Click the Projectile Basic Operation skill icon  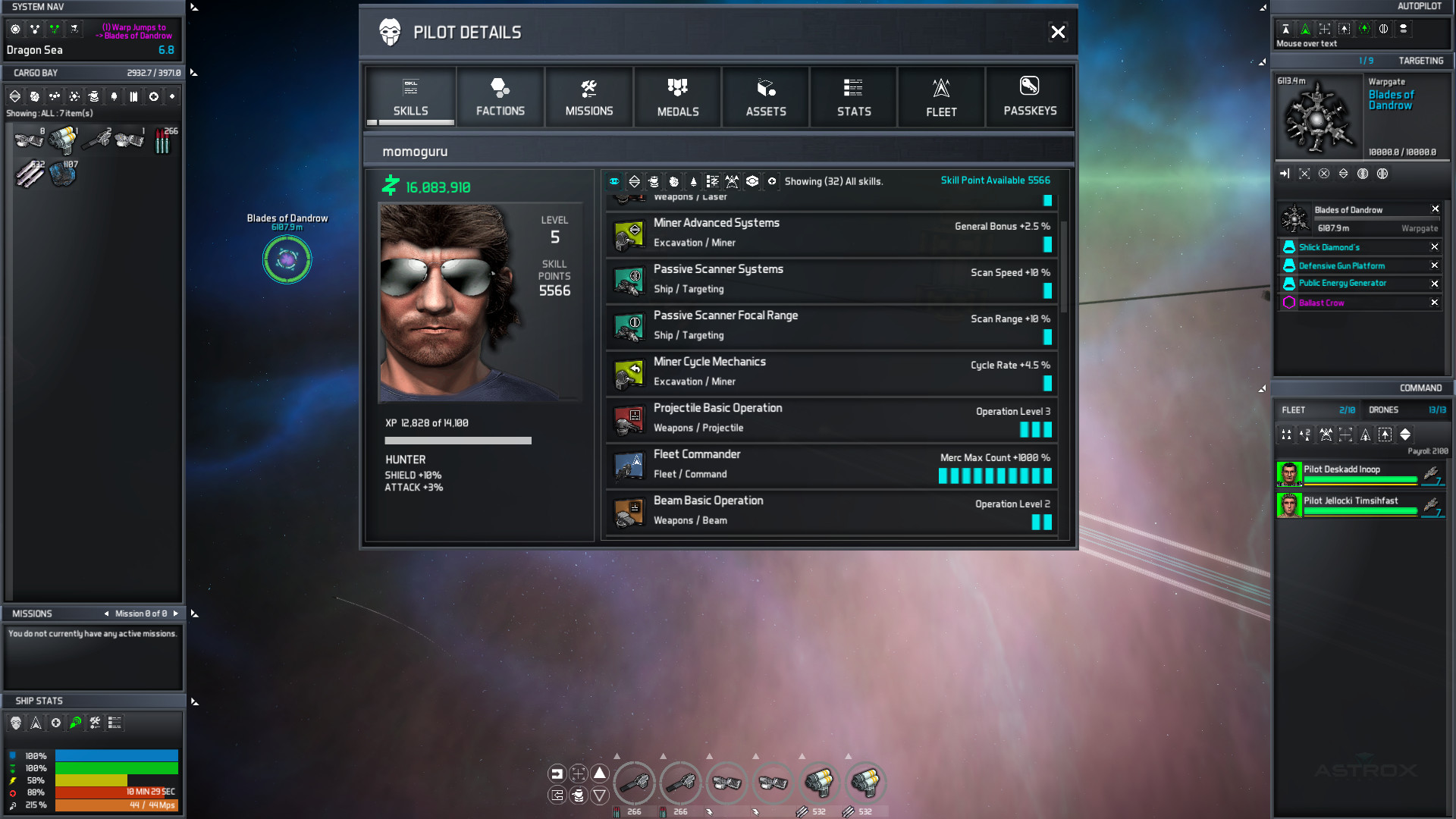[x=629, y=419]
